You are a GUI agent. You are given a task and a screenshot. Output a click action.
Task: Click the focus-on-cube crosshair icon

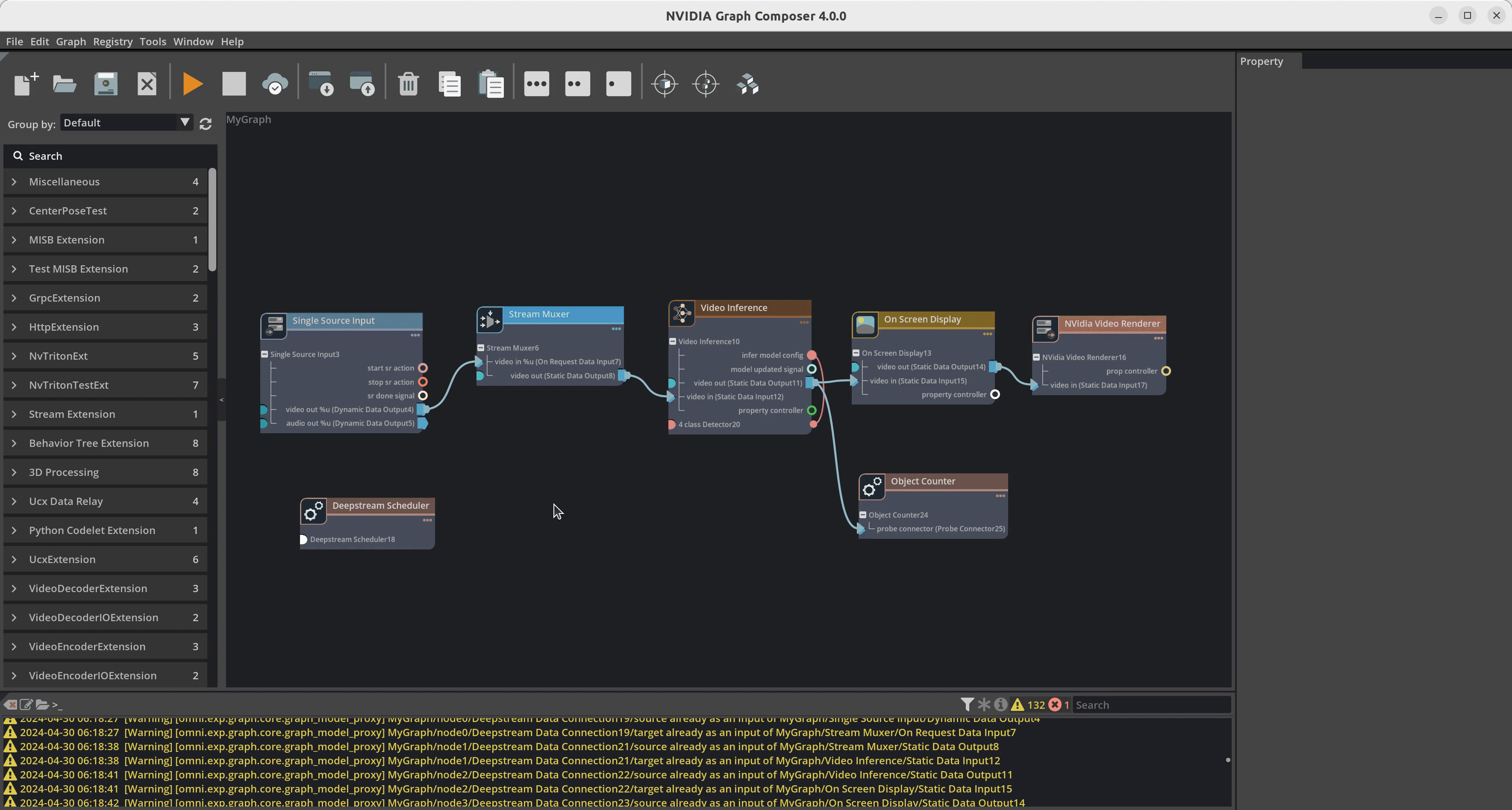pos(665,84)
